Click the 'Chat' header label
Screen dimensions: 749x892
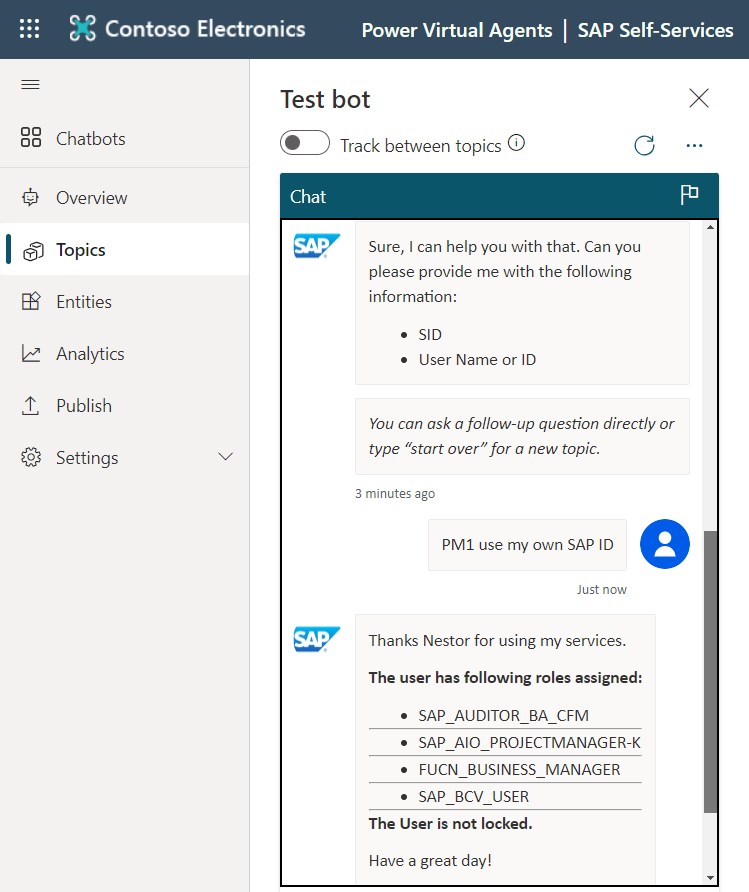point(308,196)
